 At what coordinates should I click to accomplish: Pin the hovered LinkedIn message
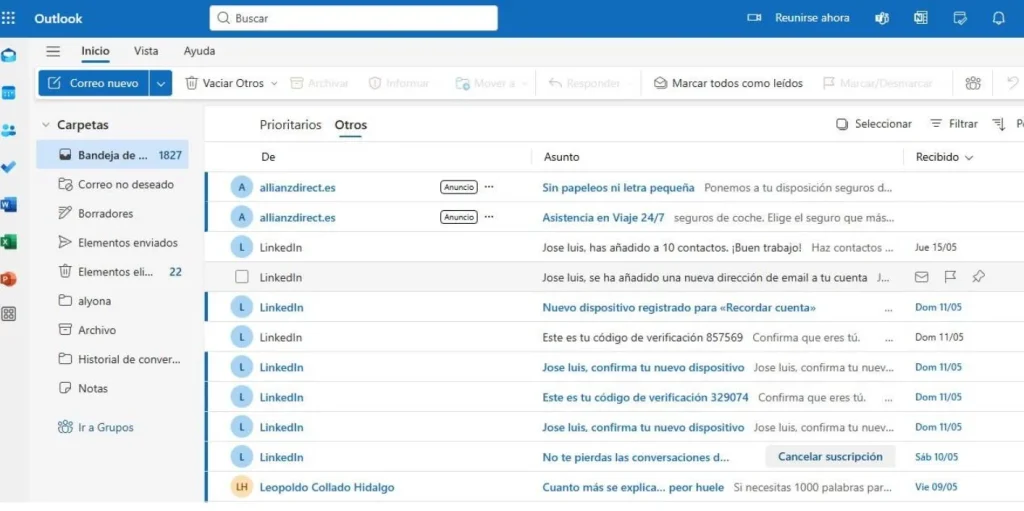(978, 277)
